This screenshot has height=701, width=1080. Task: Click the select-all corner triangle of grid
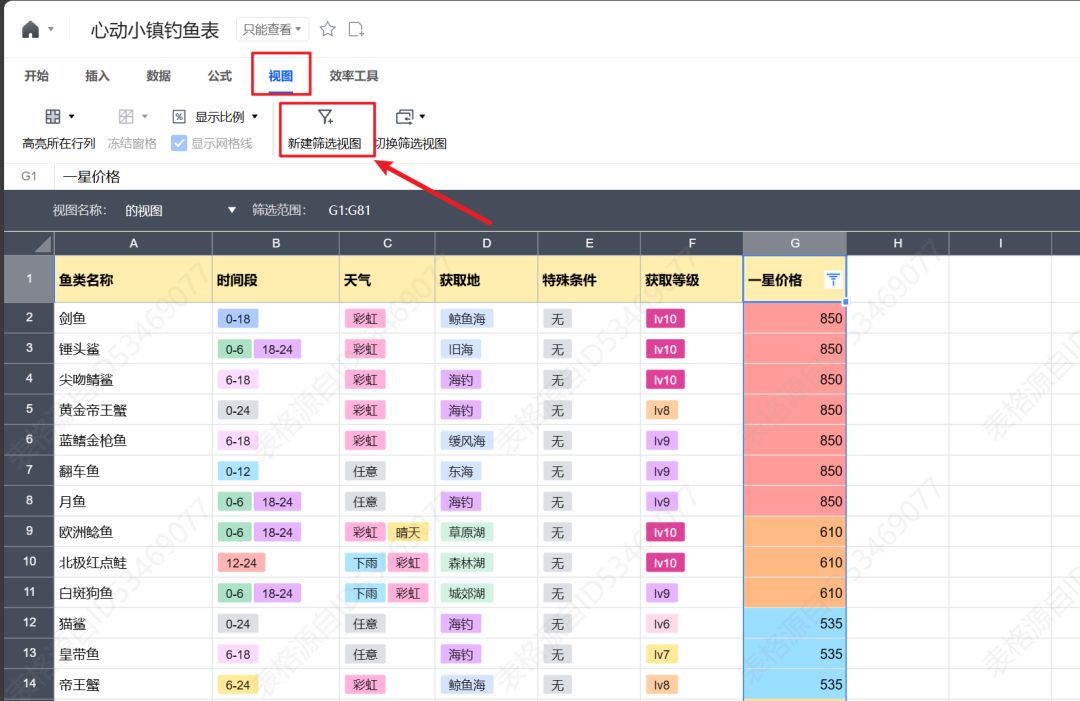click(x=42, y=244)
